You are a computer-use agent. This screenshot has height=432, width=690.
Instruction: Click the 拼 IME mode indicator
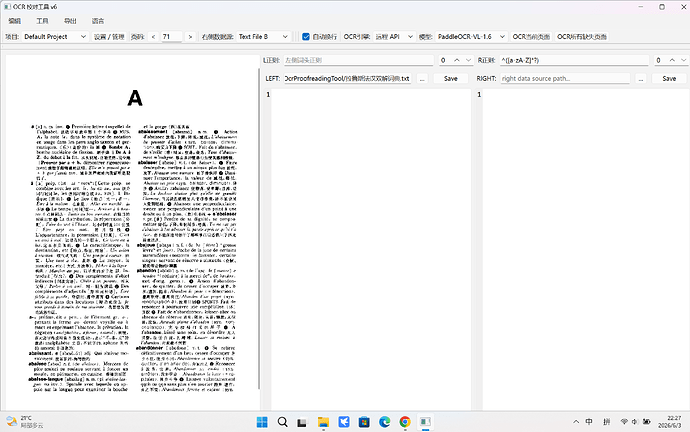click(607, 422)
